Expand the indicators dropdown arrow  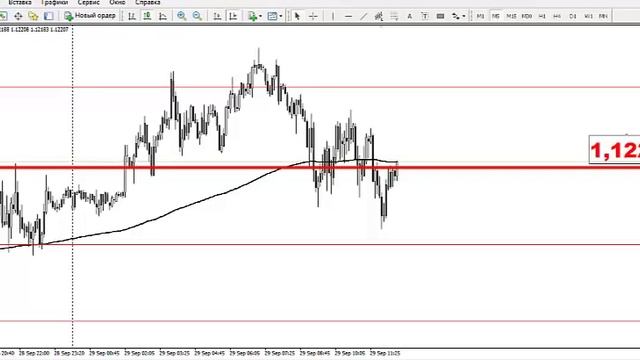pos(260,16)
